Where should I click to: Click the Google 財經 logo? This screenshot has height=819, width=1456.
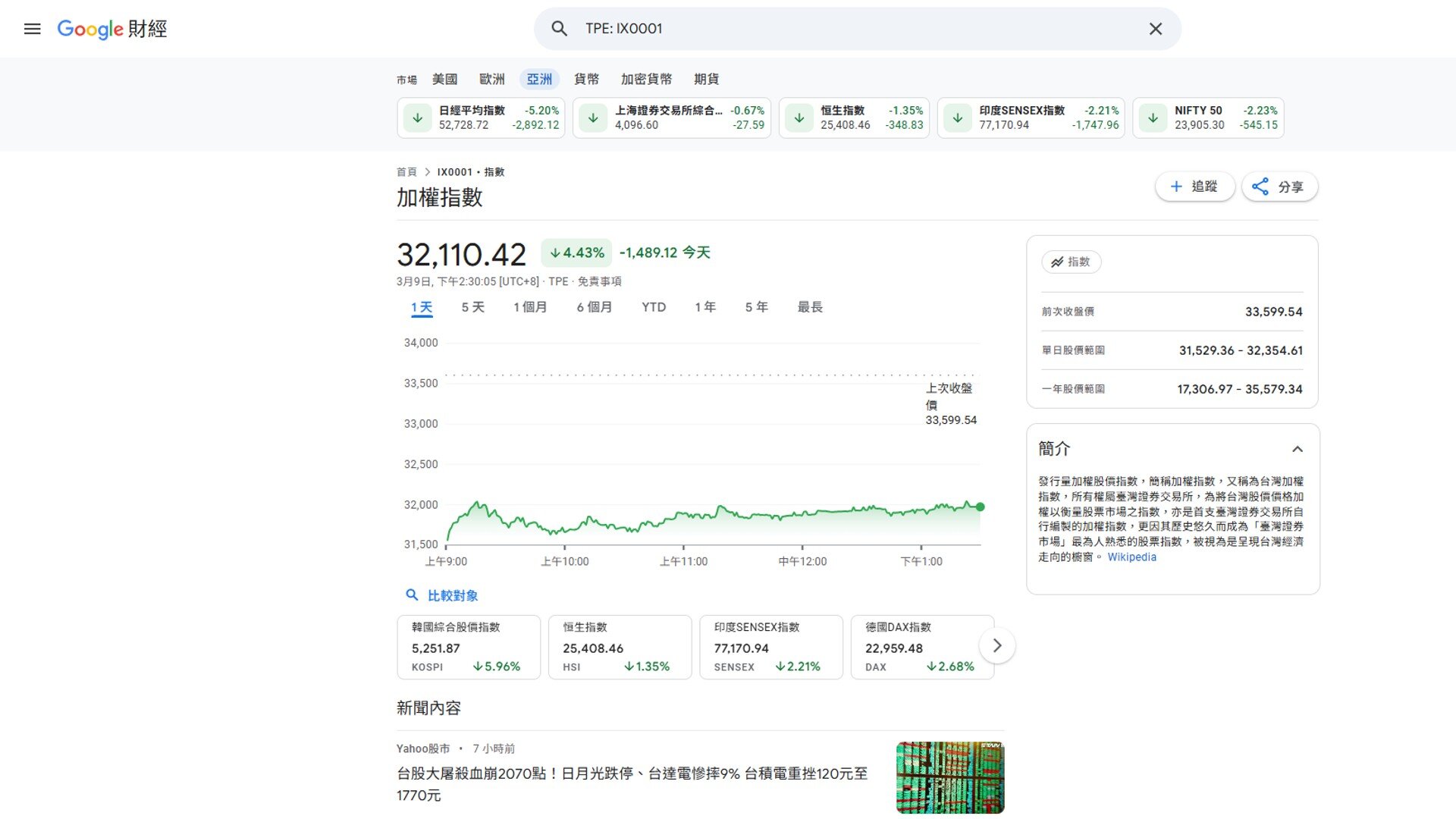[111, 30]
